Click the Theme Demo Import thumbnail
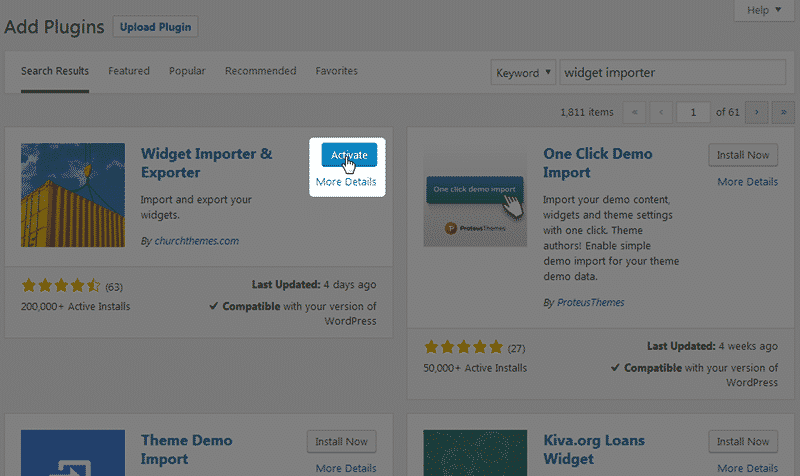 coord(73,453)
